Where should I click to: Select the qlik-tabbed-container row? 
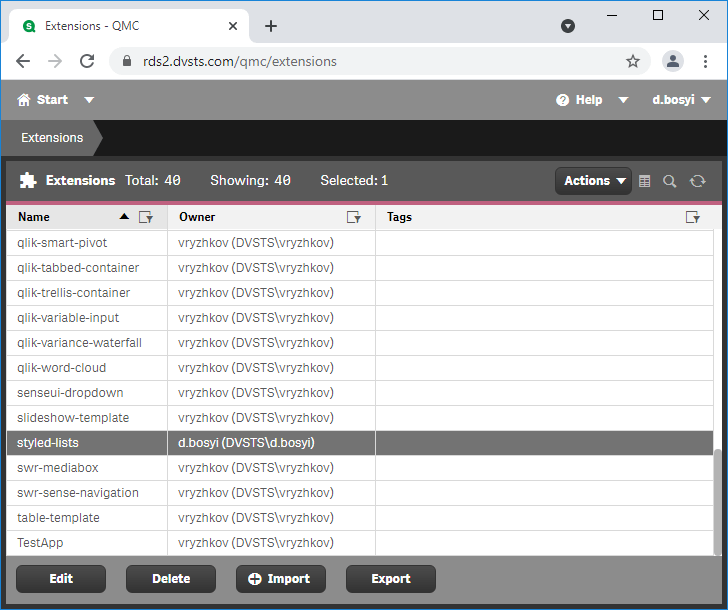tap(360, 268)
